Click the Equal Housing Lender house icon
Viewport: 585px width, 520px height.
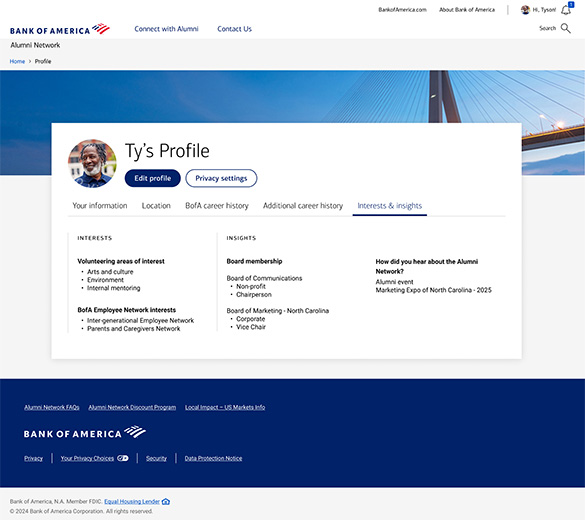tap(166, 501)
